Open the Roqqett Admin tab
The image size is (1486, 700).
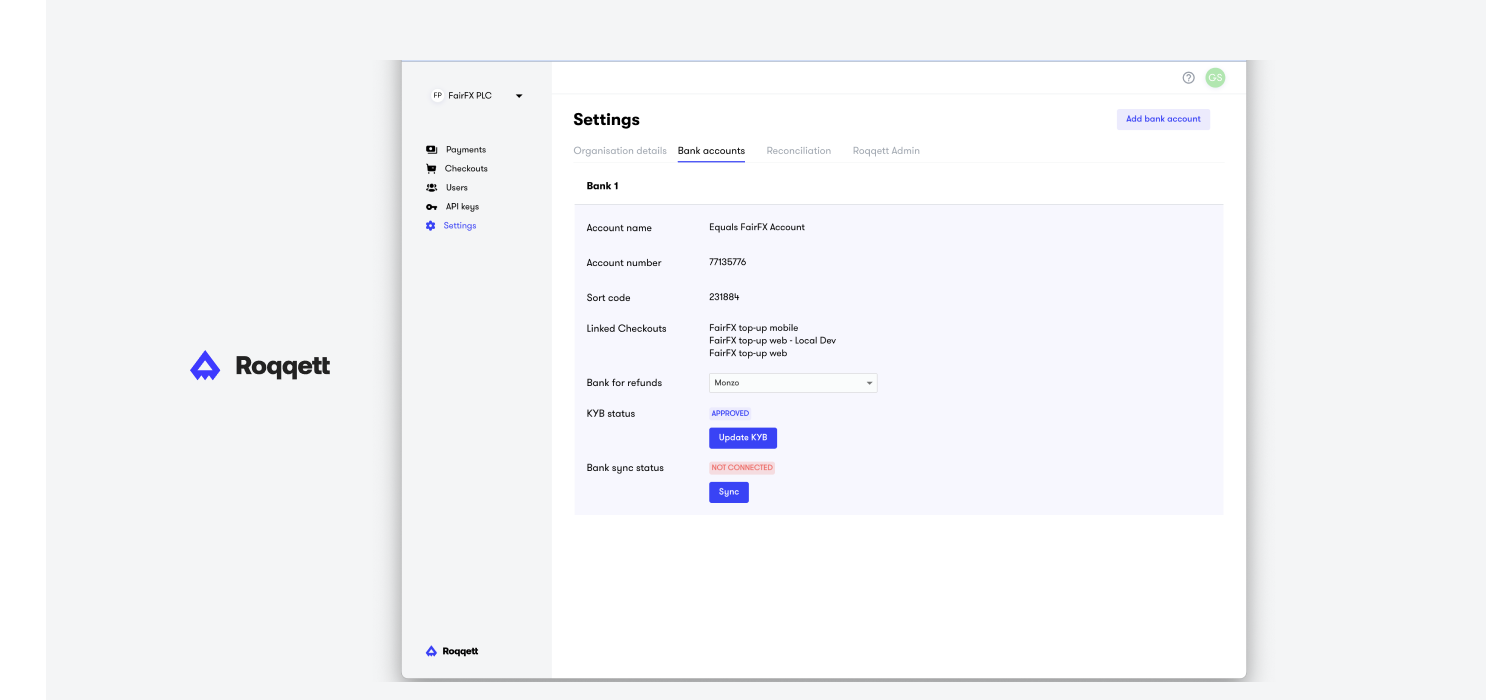click(886, 151)
